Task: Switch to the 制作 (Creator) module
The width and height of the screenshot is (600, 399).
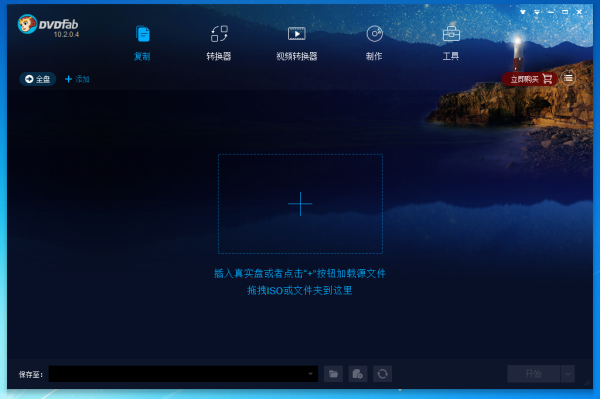Action: click(x=374, y=43)
